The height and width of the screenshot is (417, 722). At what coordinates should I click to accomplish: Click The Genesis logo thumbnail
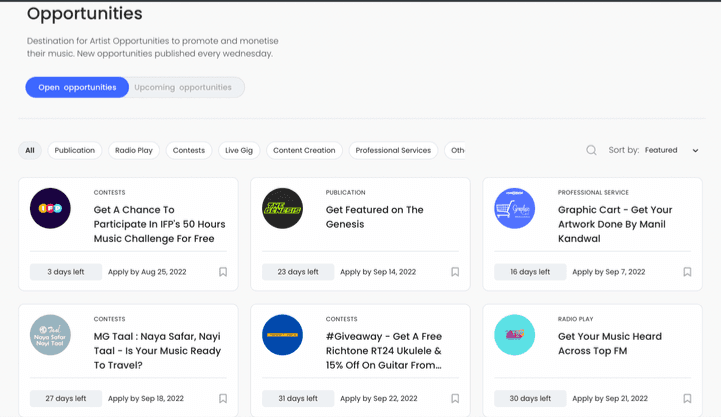pos(282,208)
